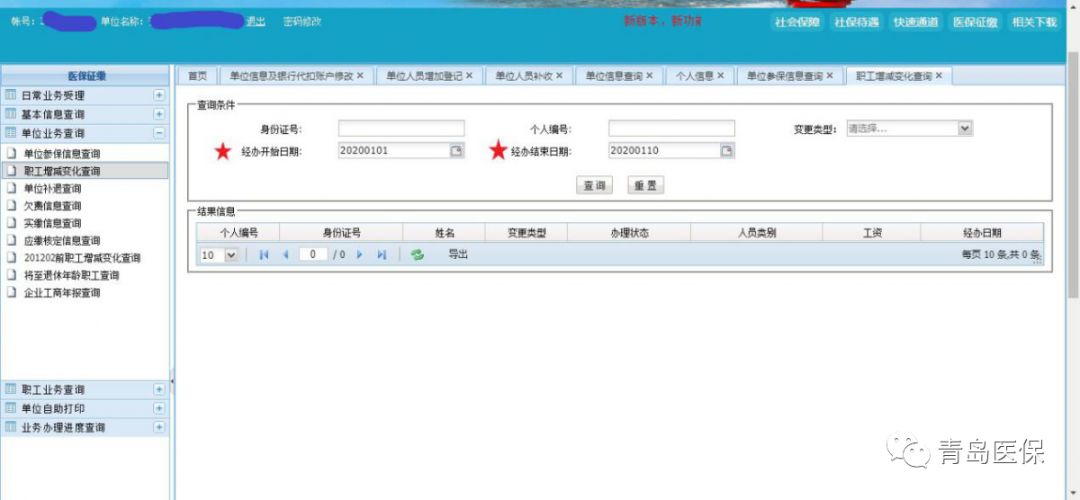This screenshot has width=1080, height=500.
Task: Click the refresh icon in pagination bar
Action: [417, 255]
